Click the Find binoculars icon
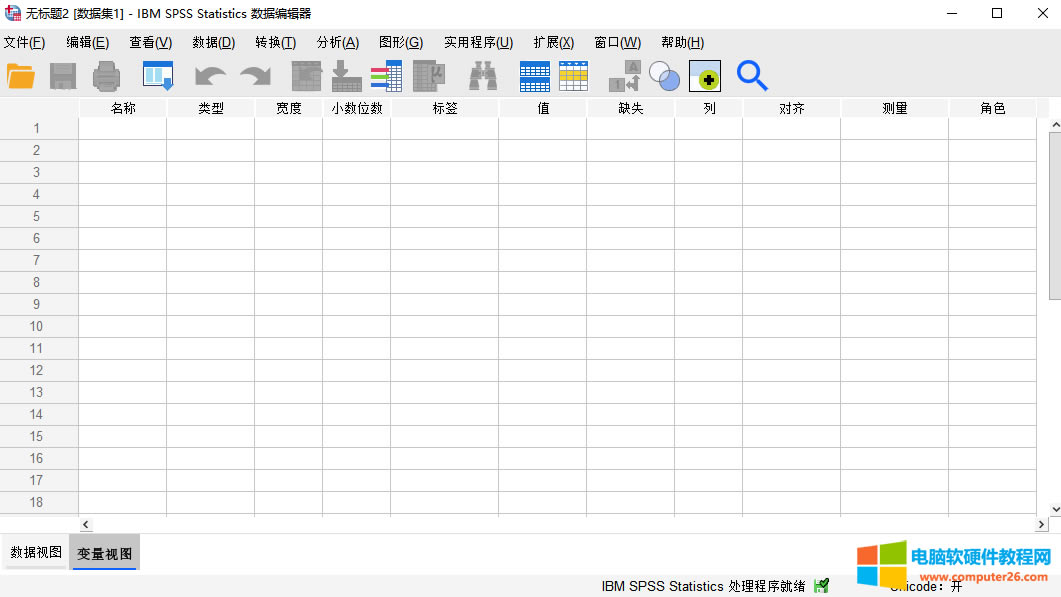Image resolution: width=1061 pixels, height=597 pixels. [x=484, y=76]
